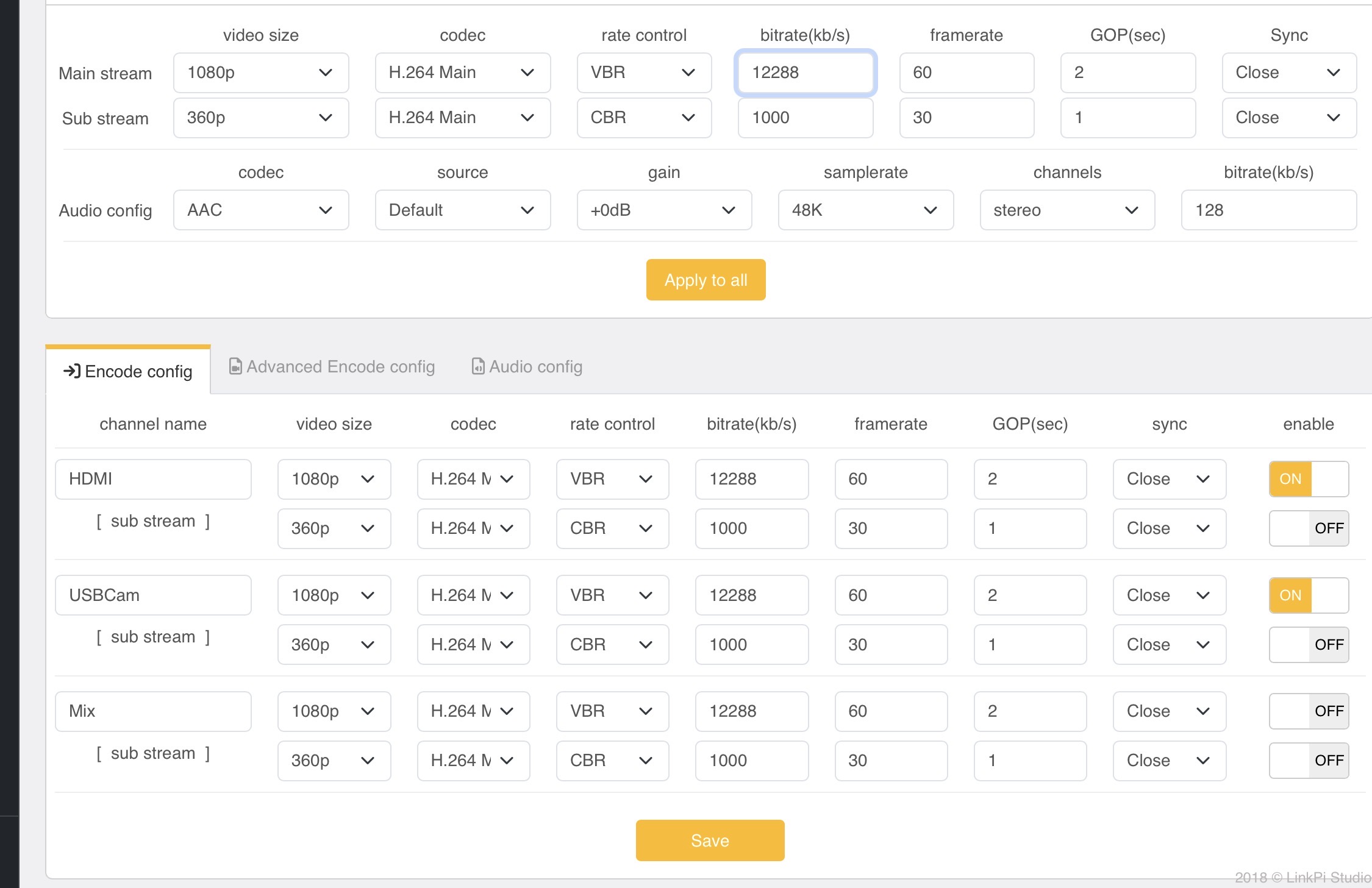Enable the Mix channel main stream toggle
Screen dimensions: 1372x888
click(x=1309, y=711)
